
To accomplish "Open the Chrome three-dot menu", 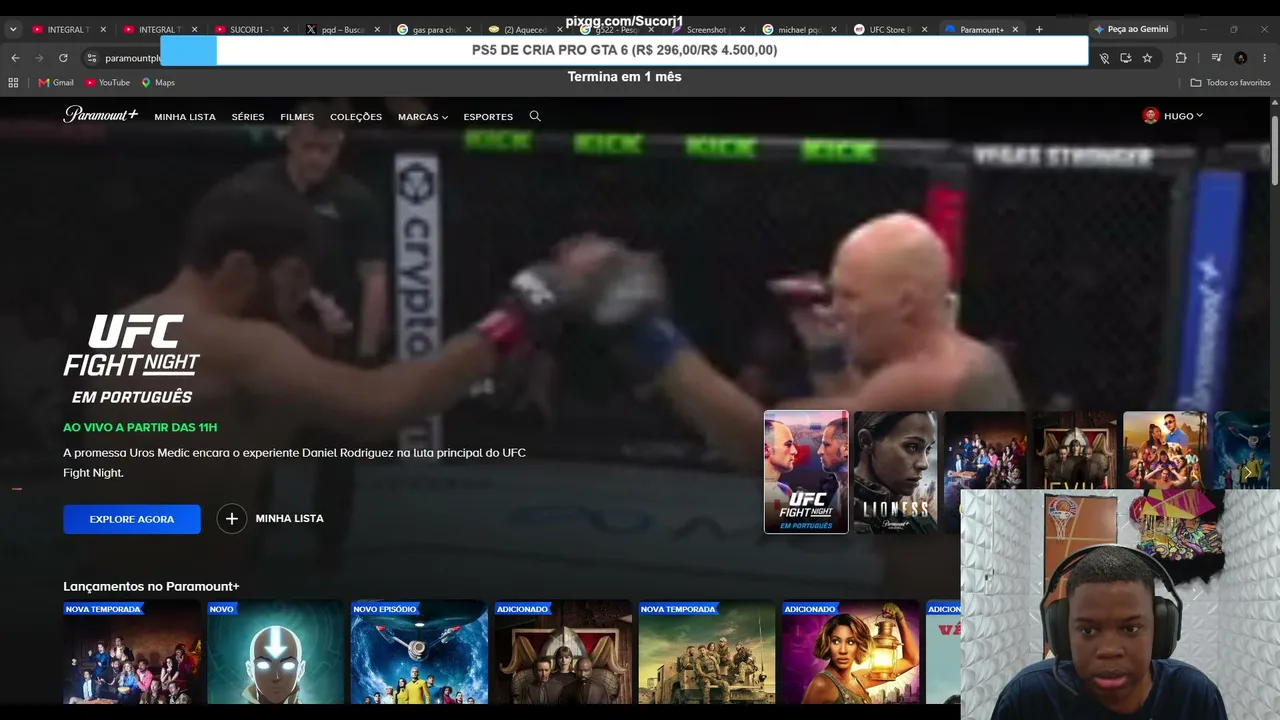I will point(1265,58).
